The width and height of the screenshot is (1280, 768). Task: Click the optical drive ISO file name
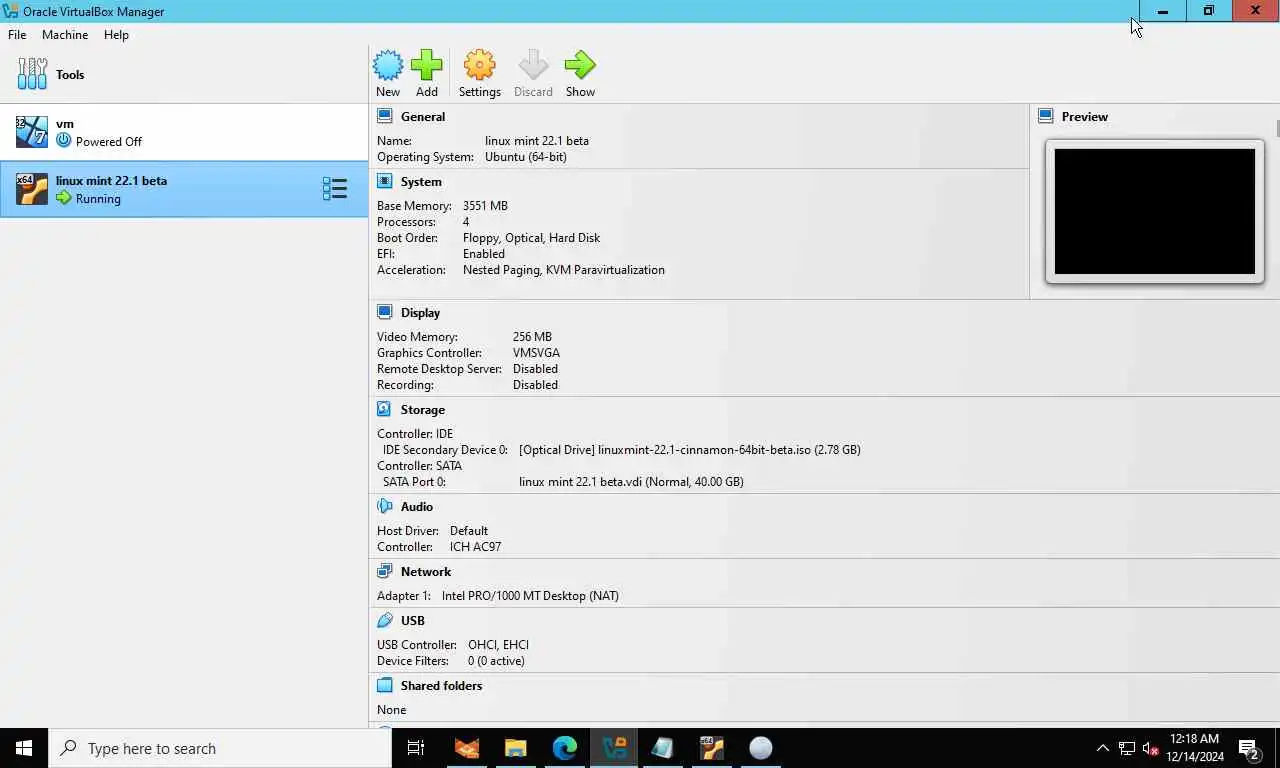click(705, 450)
